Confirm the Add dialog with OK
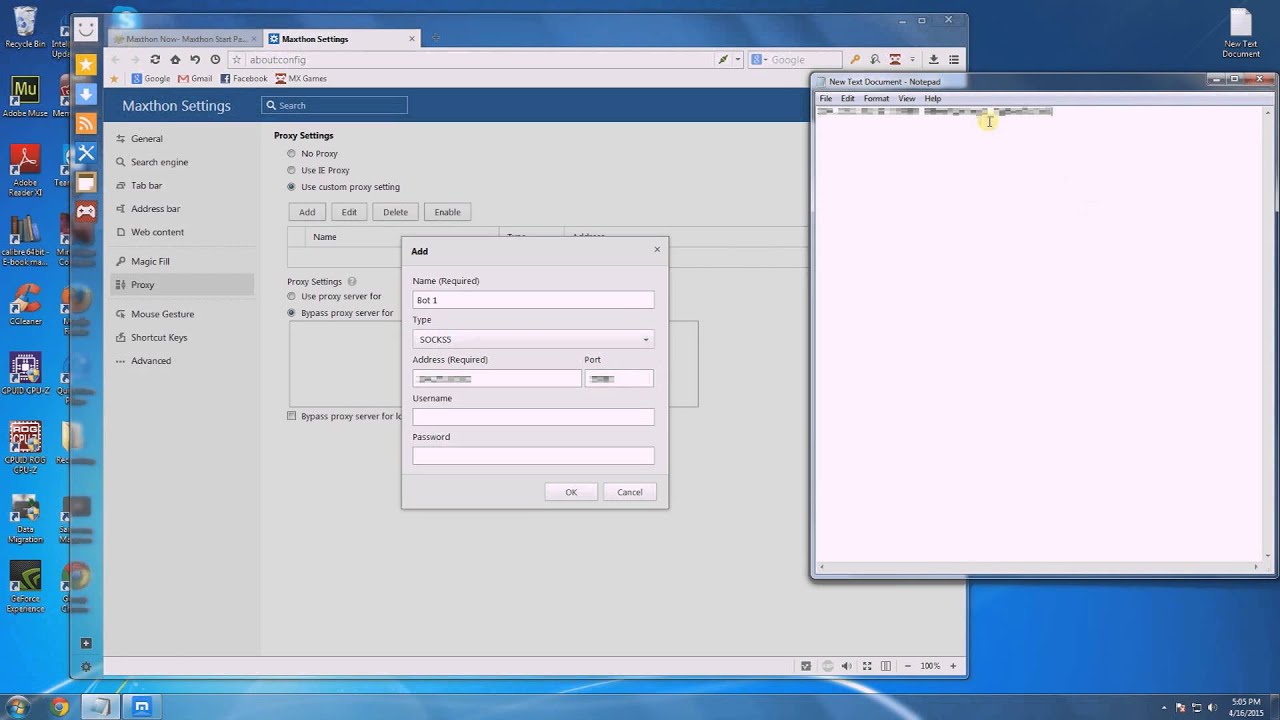Viewport: 1280px width, 720px height. [x=571, y=492]
